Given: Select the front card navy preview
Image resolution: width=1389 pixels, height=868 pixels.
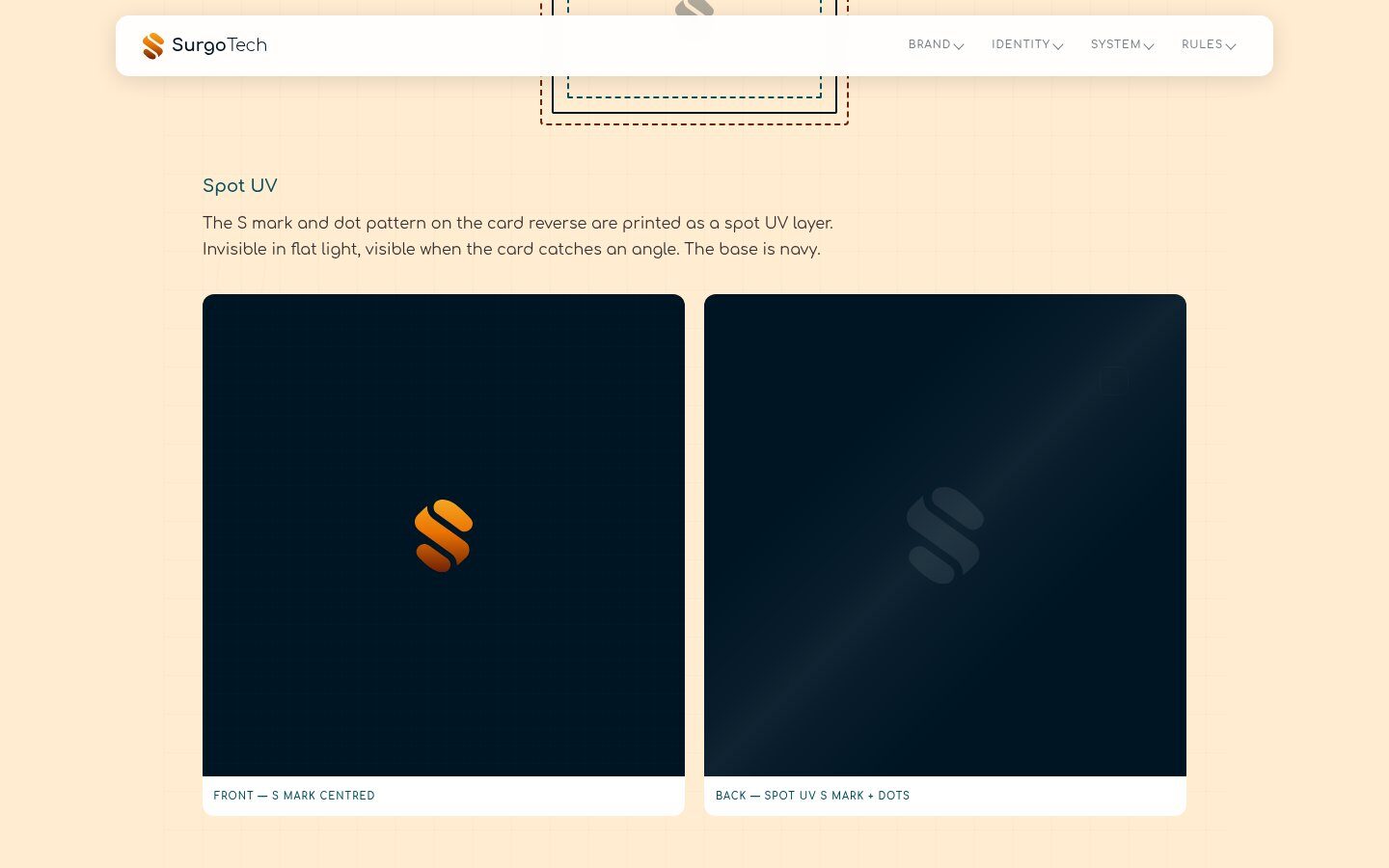Looking at the screenshot, I should point(444,535).
